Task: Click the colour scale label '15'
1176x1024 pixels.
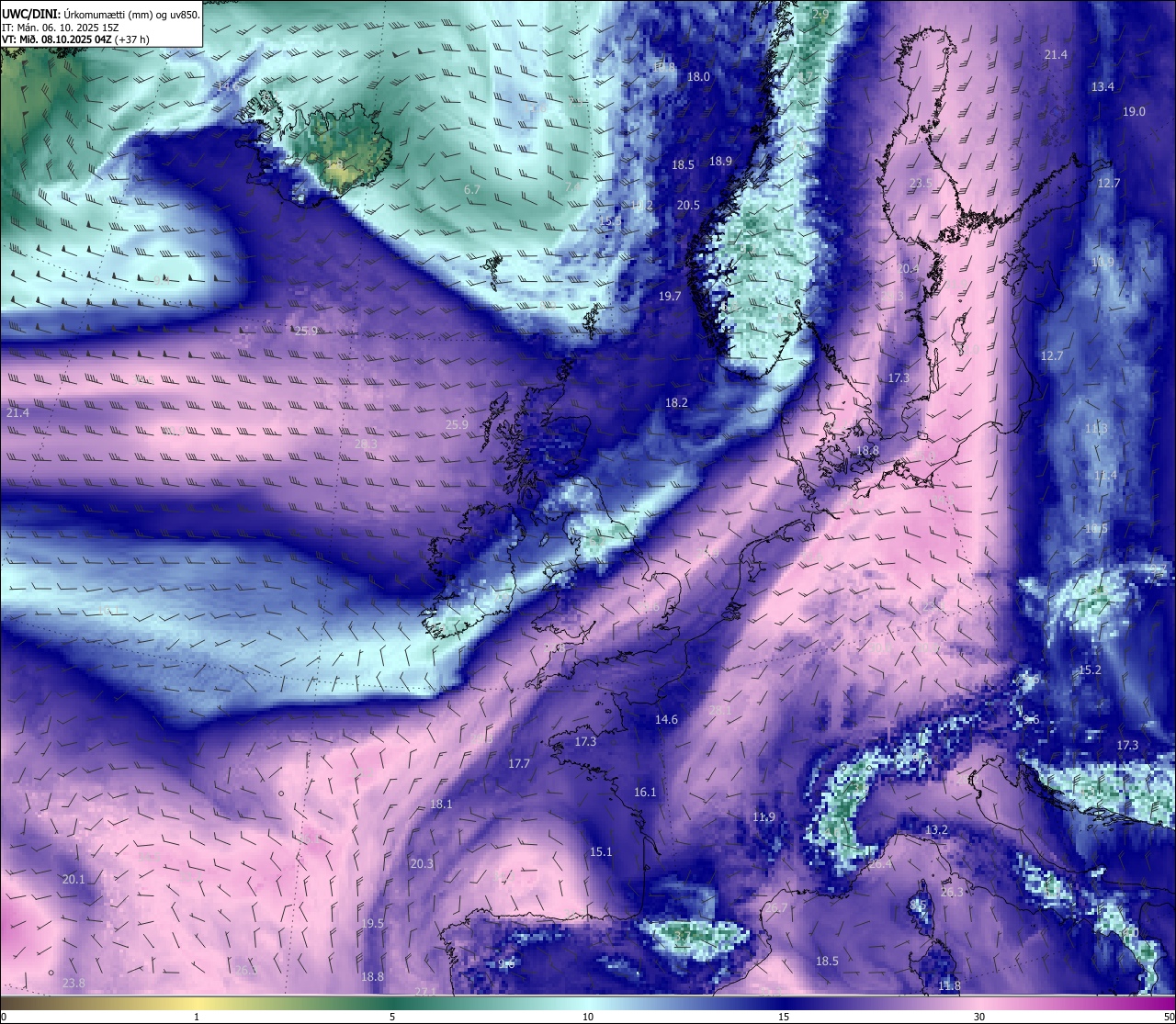Action: [784, 1017]
